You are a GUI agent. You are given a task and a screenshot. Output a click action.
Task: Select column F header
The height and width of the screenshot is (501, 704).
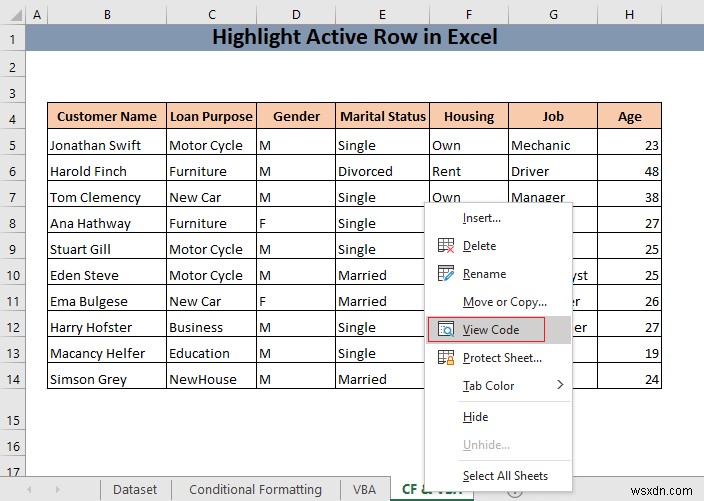pyautogui.click(x=469, y=15)
